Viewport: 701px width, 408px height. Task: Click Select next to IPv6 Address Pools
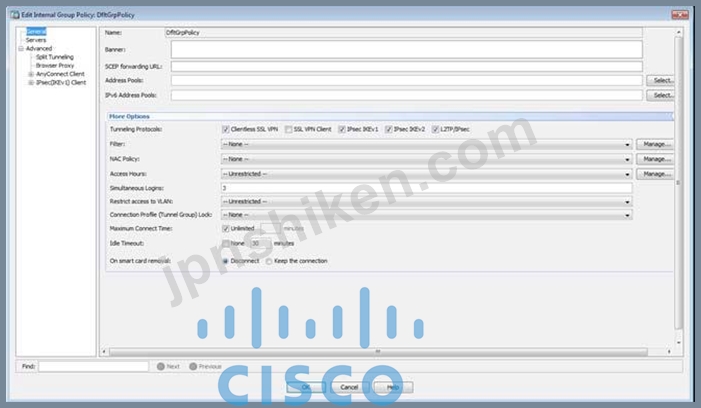point(660,95)
